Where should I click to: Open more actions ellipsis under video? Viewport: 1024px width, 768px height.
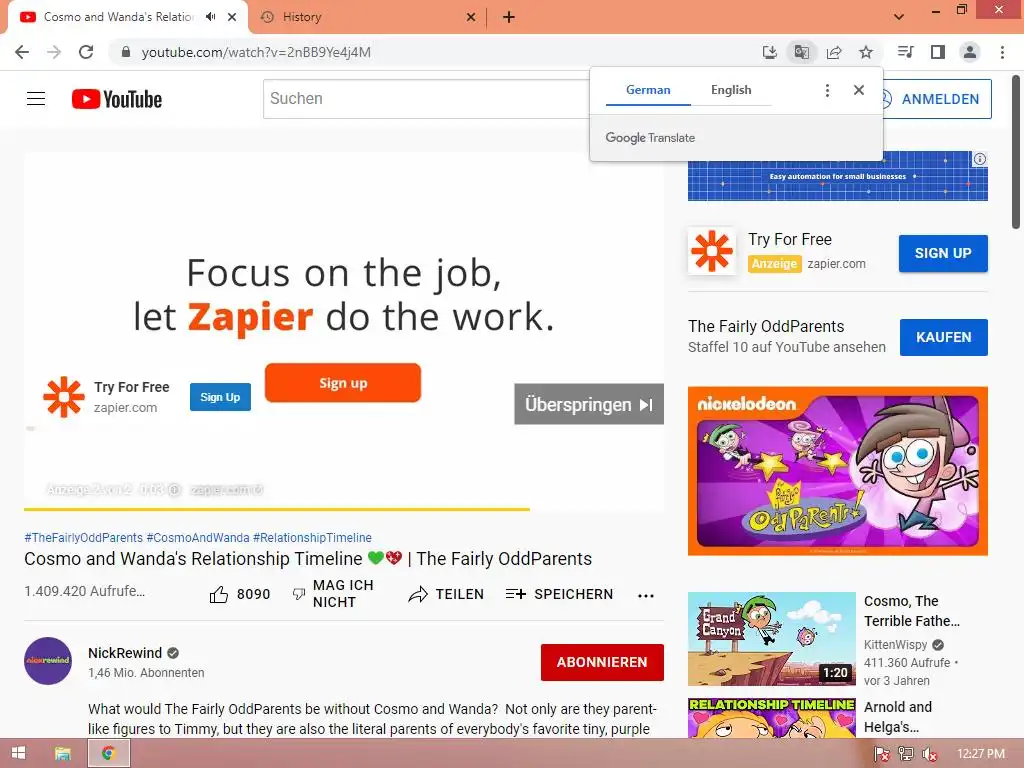click(646, 596)
